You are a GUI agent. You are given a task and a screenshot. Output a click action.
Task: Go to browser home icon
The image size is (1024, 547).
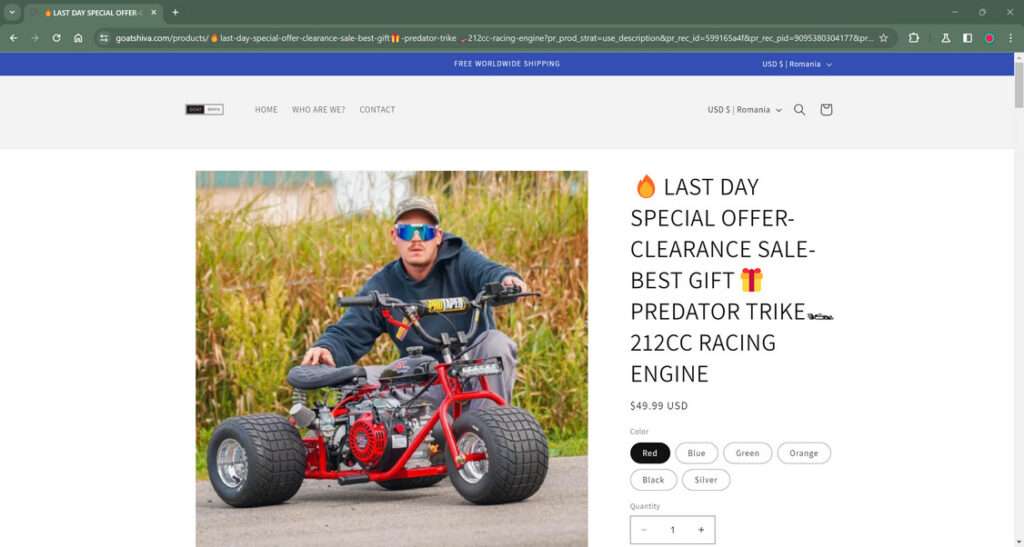click(x=78, y=38)
